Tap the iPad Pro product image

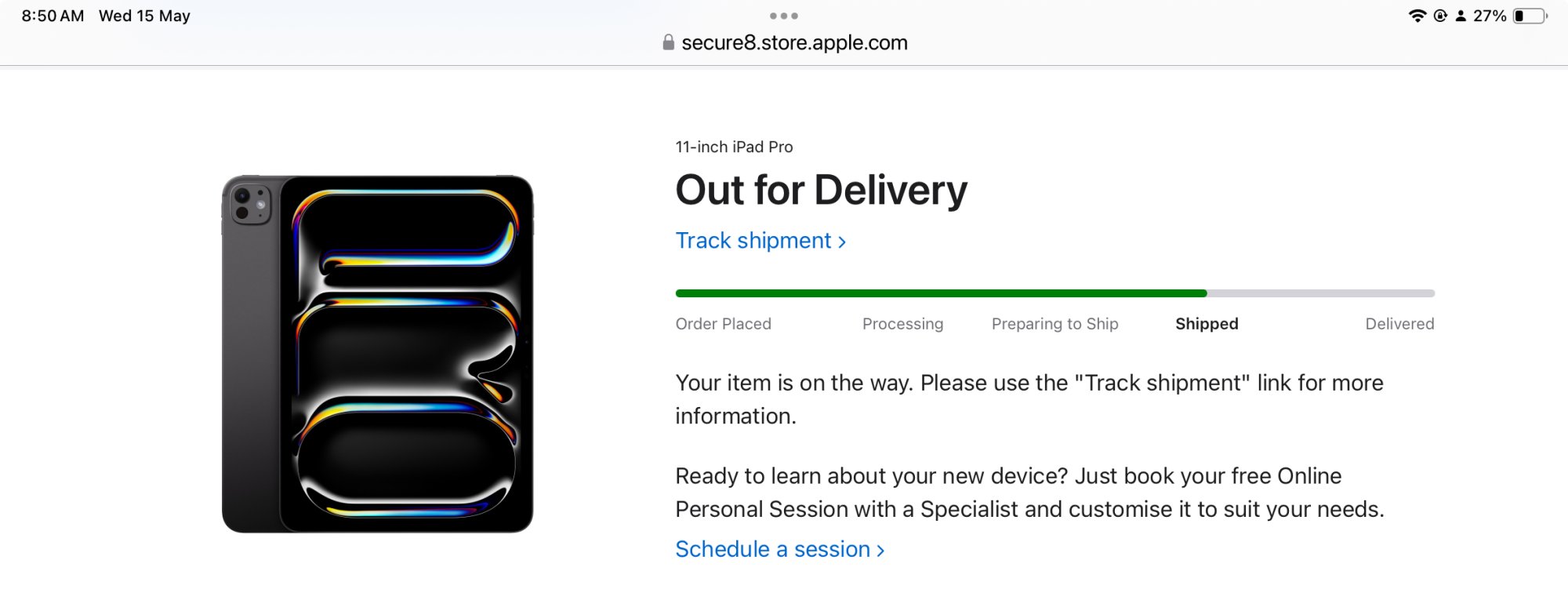[x=377, y=354]
